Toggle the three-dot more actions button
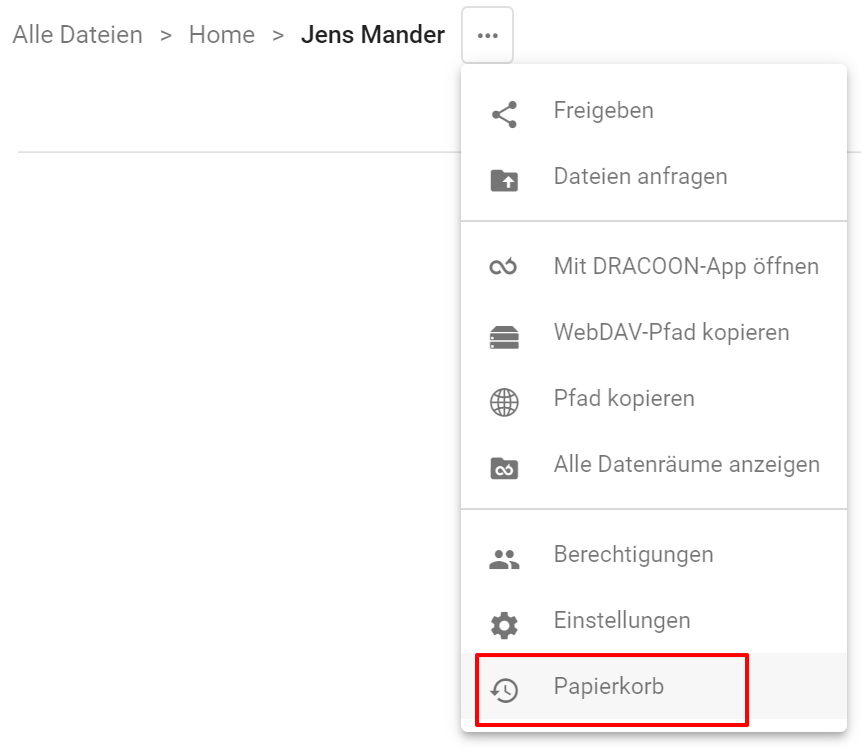 [x=488, y=35]
